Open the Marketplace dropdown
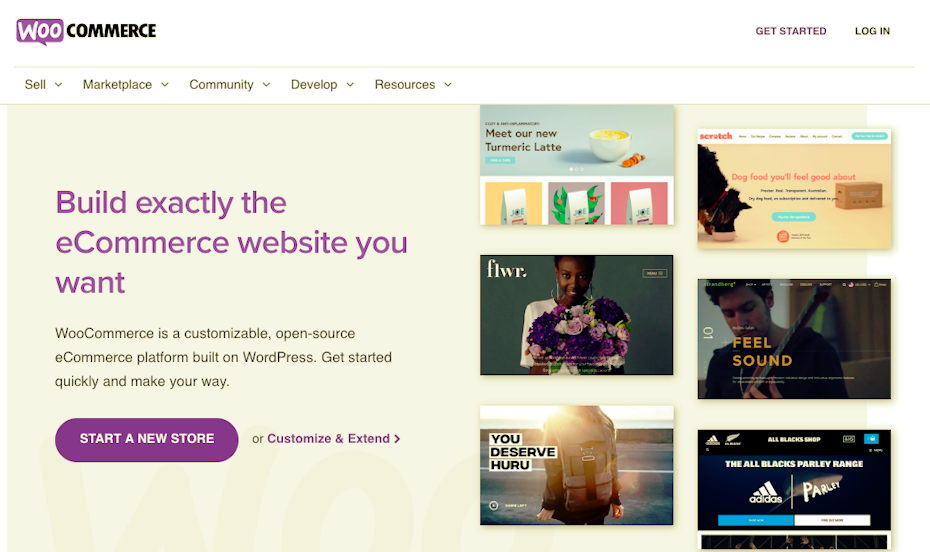The width and height of the screenshot is (930, 552). point(125,85)
